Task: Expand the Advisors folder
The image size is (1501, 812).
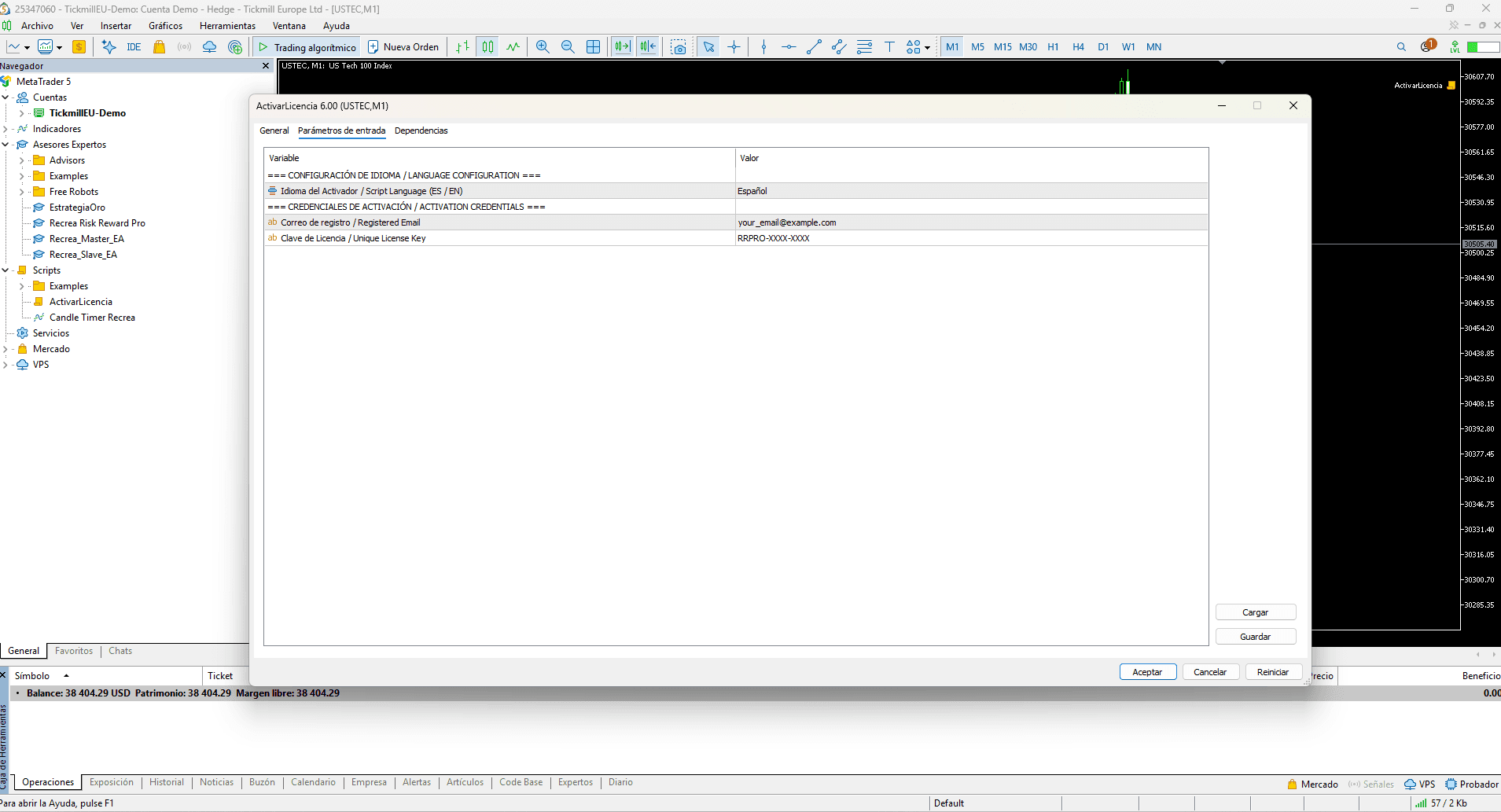Action: point(22,160)
